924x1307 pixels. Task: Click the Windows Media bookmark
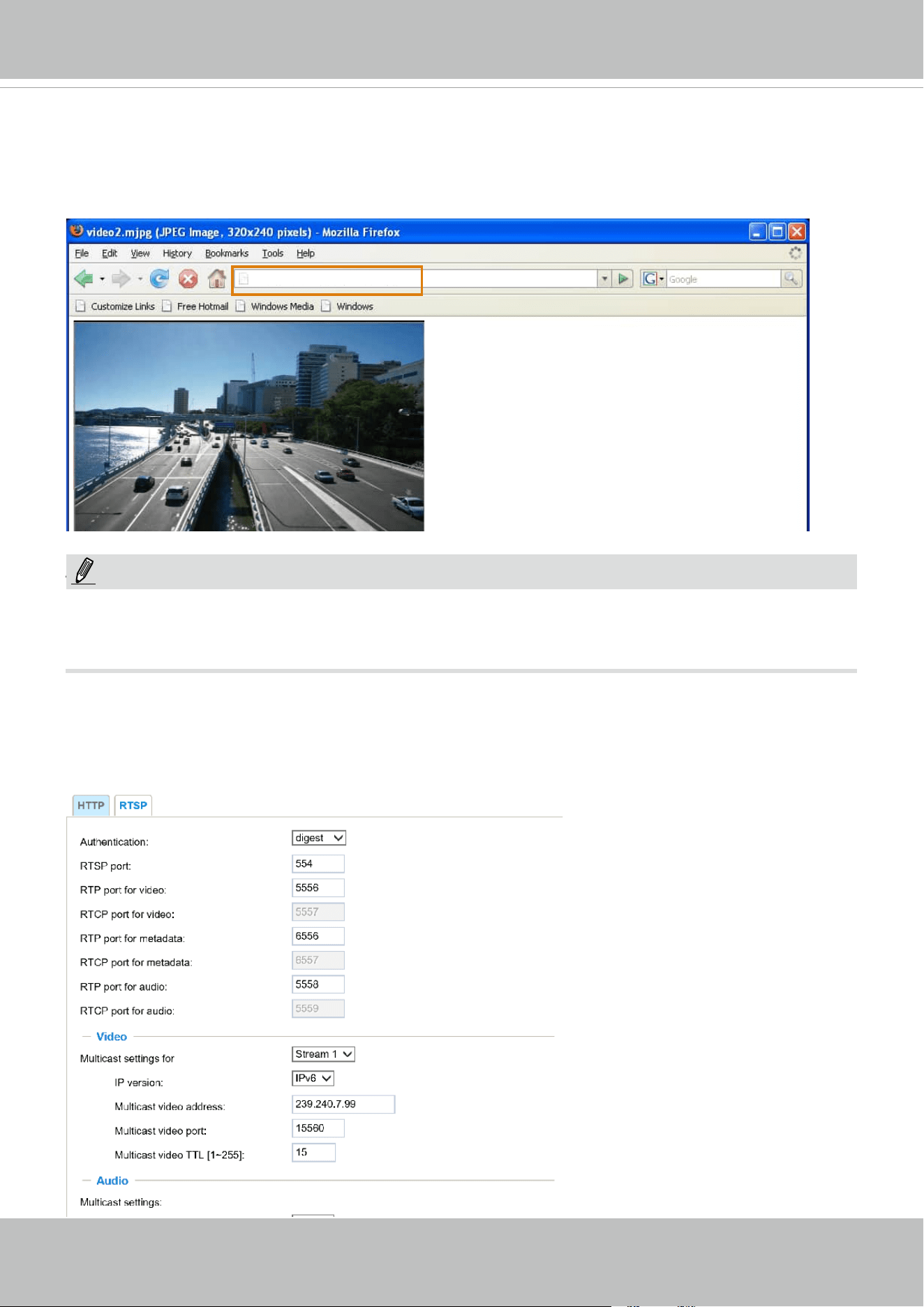pos(275,307)
